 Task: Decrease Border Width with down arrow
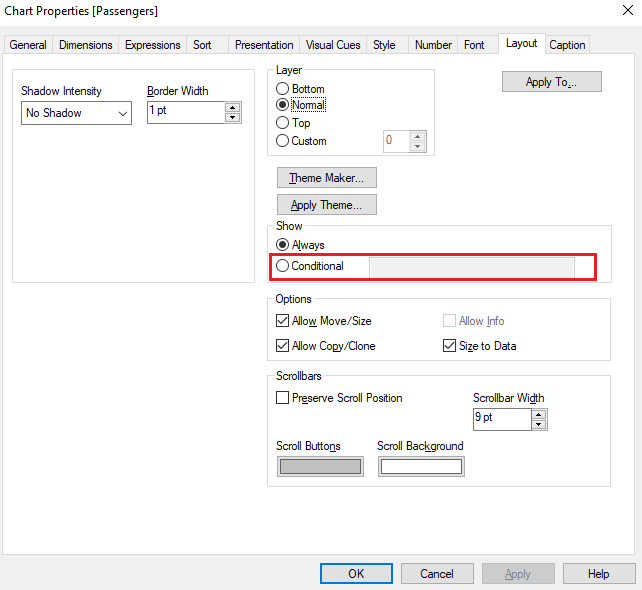[233, 118]
